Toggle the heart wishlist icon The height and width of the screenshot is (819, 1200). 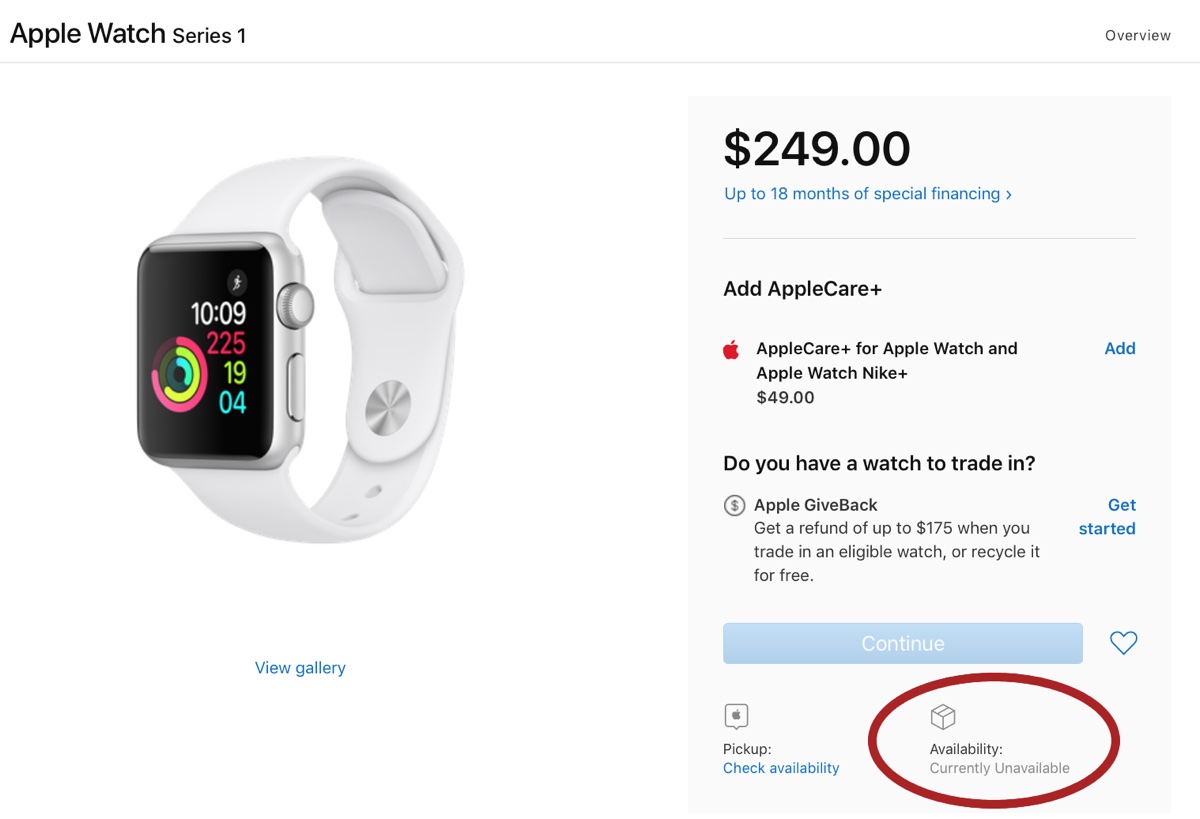[1123, 643]
